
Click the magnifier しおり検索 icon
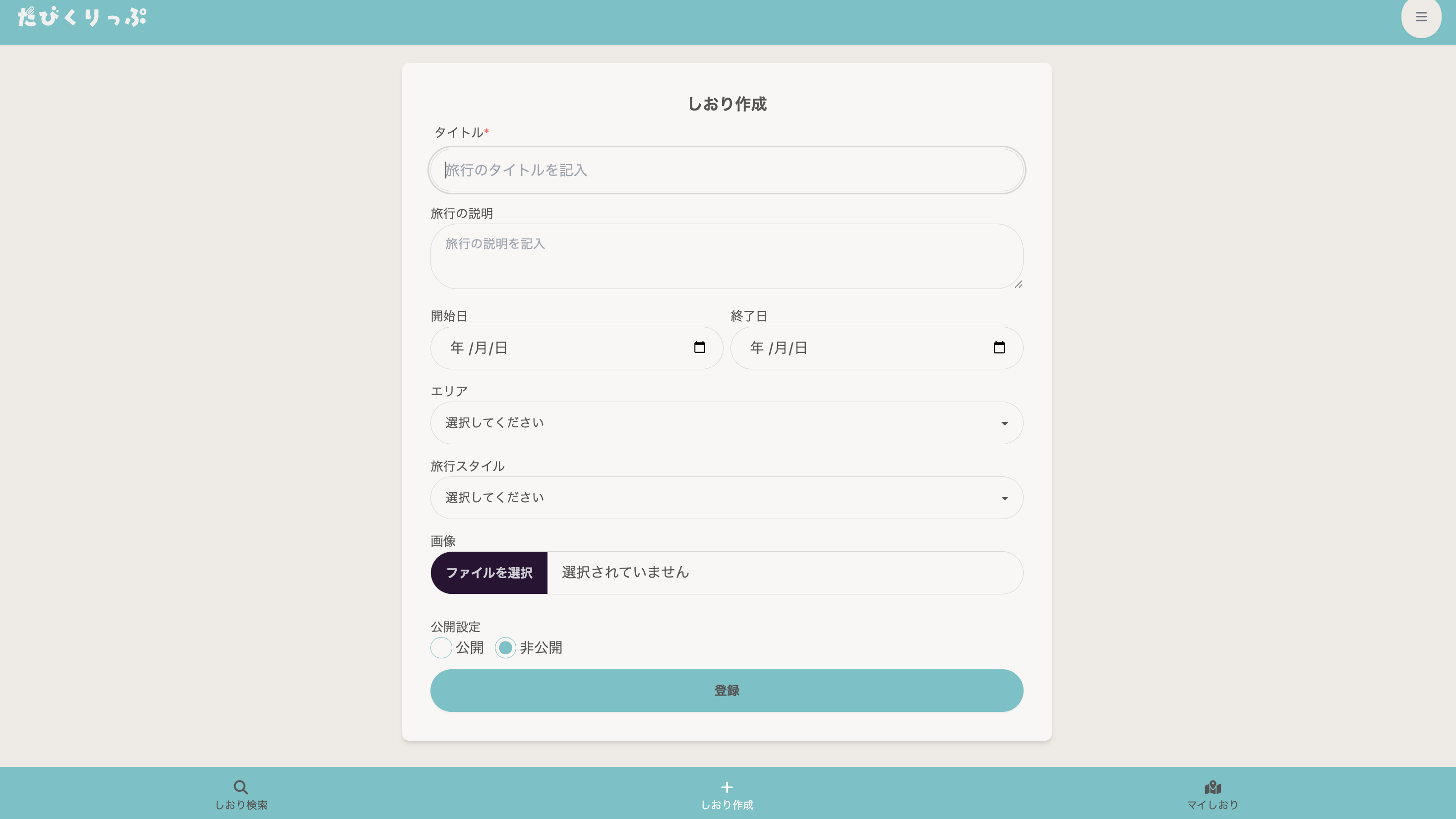coord(241,787)
